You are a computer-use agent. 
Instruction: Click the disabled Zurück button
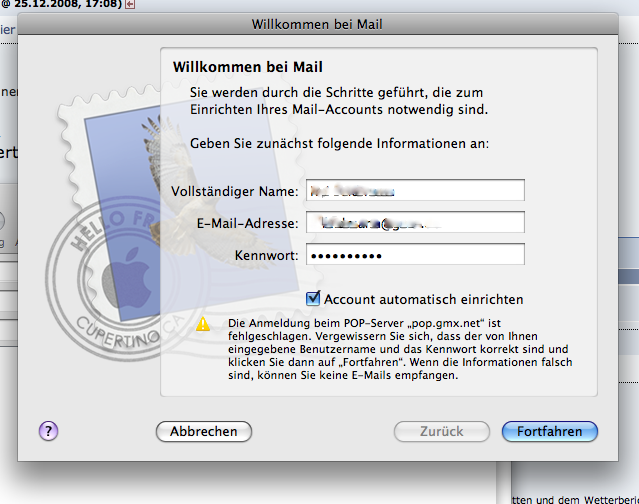coord(442,431)
